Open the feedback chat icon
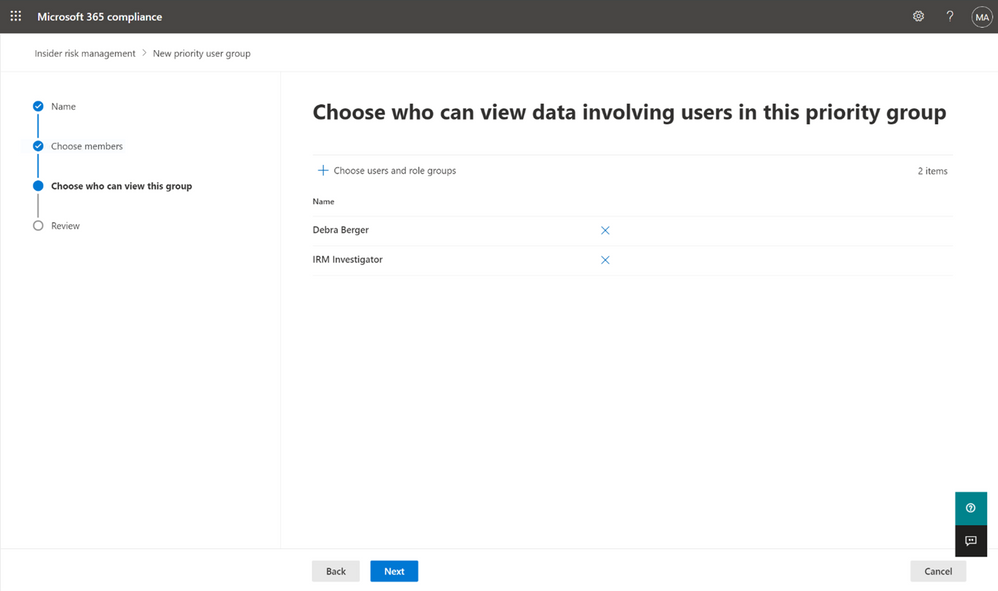 tap(970, 541)
